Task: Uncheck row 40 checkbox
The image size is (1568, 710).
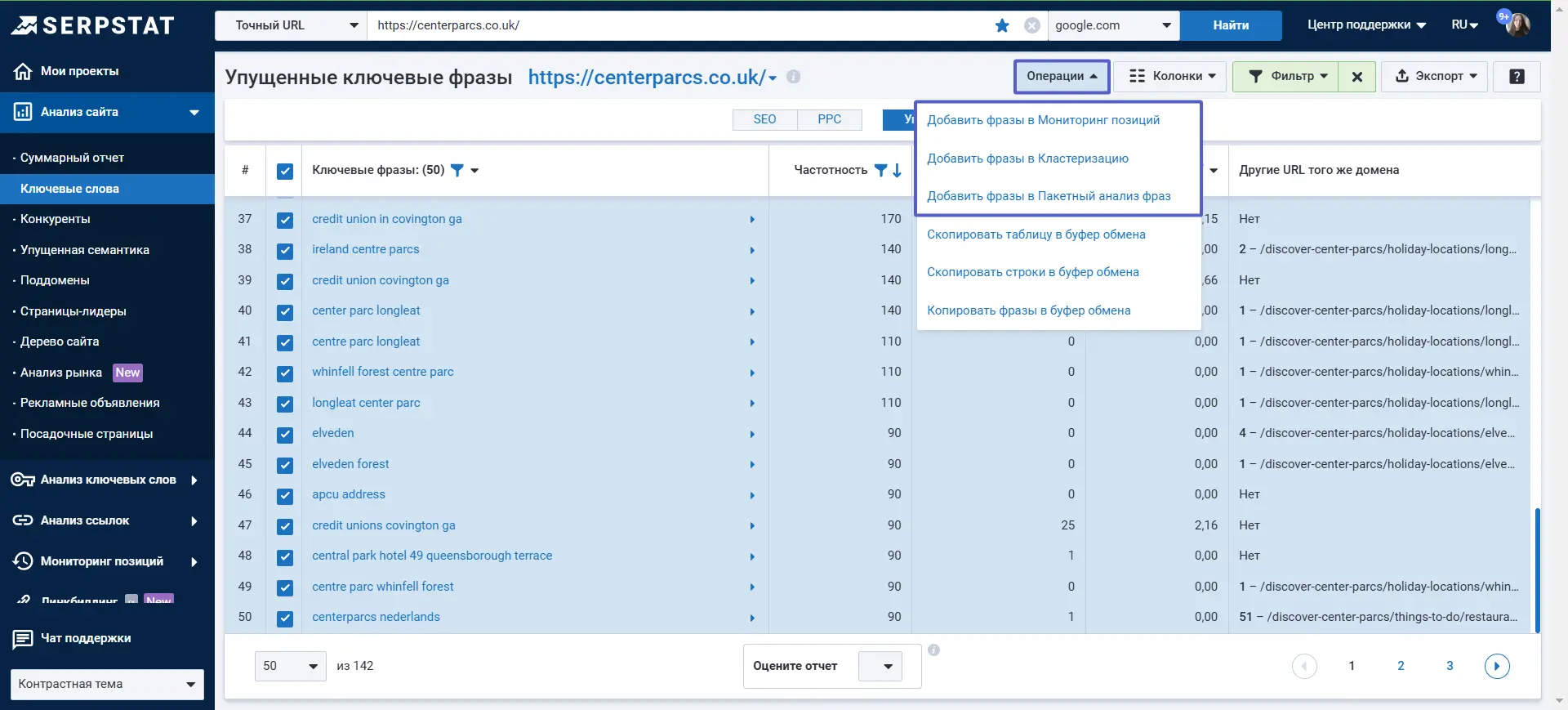Action: coord(284,311)
